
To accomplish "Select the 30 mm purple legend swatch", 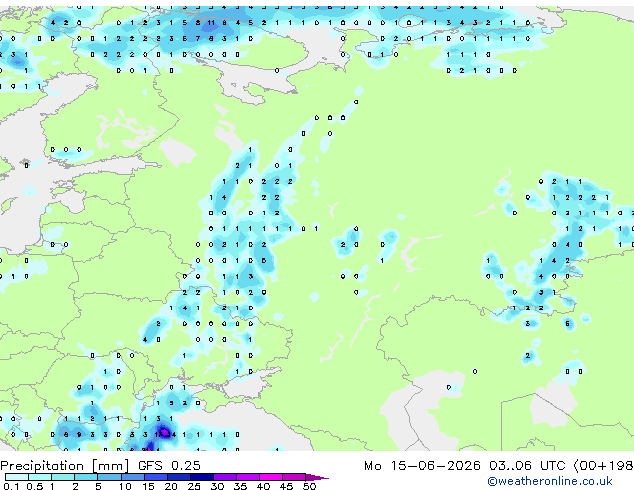I will coord(224,477).
